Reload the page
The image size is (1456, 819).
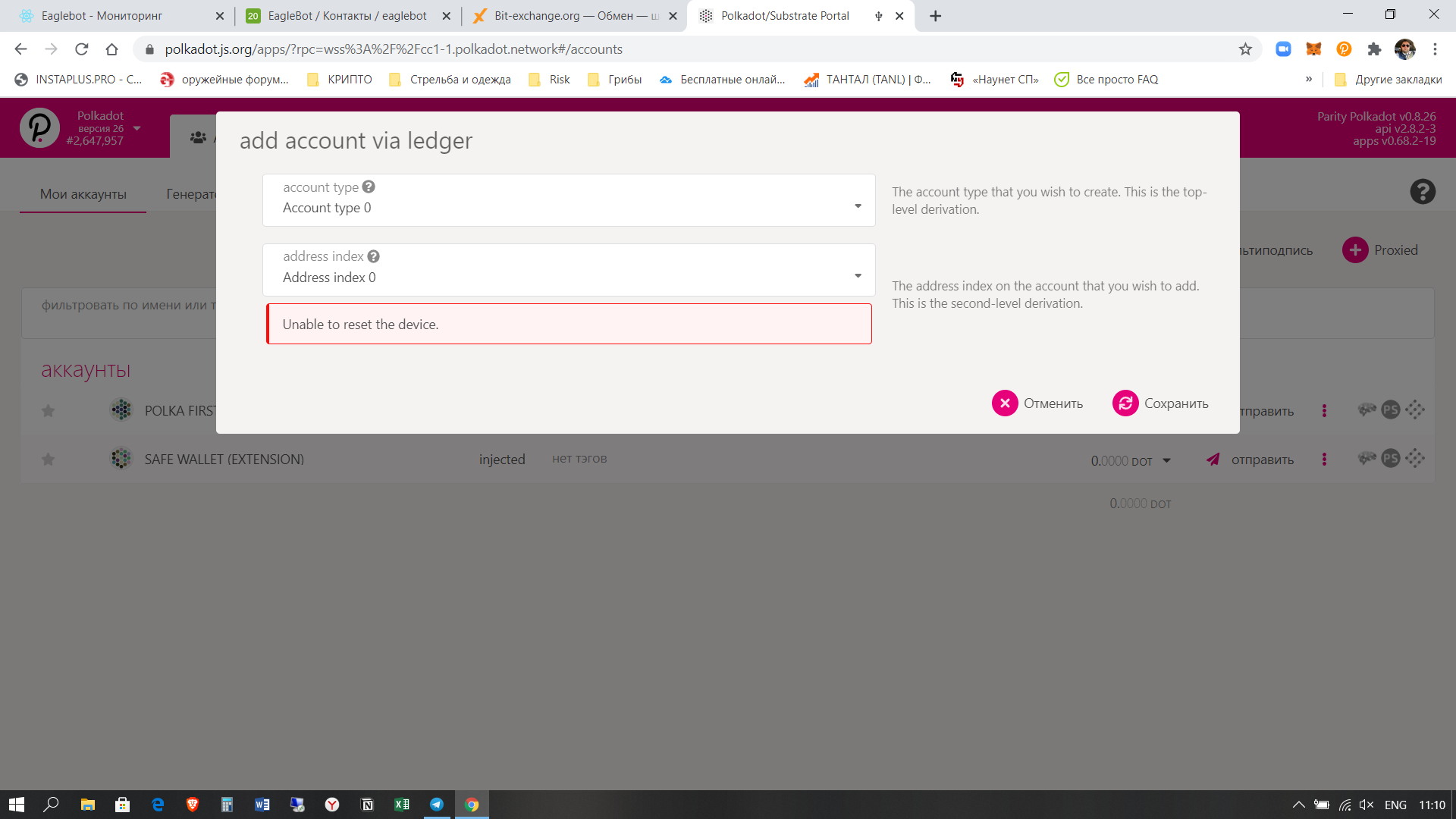click(x=82, y=49)
